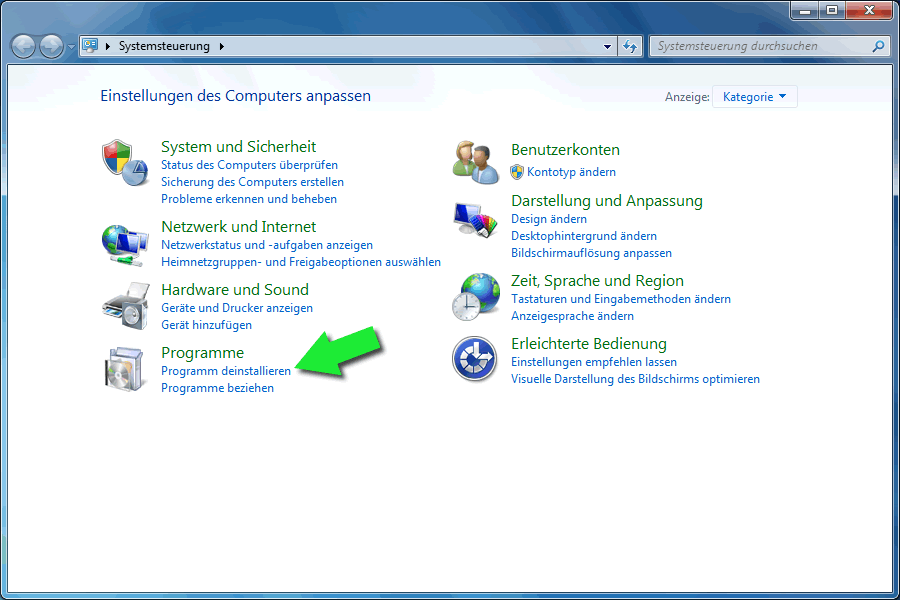Image resolution: width=900 pixels, height=600 pixels.
Task: Close the Systemsteuerung window
Action: 869,10
